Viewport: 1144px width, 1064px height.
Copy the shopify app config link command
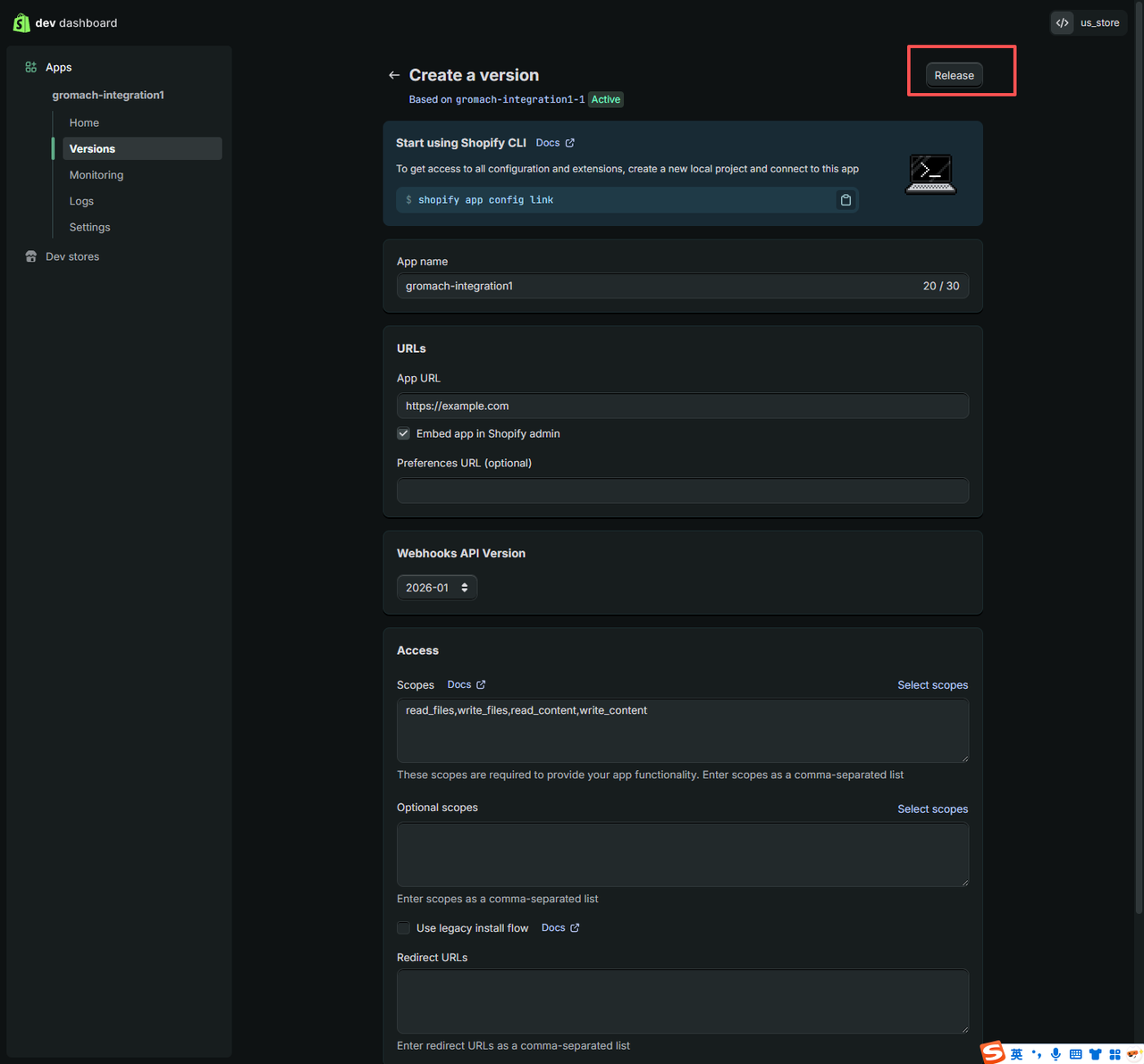pyautogui.click(x=845, y=200)
